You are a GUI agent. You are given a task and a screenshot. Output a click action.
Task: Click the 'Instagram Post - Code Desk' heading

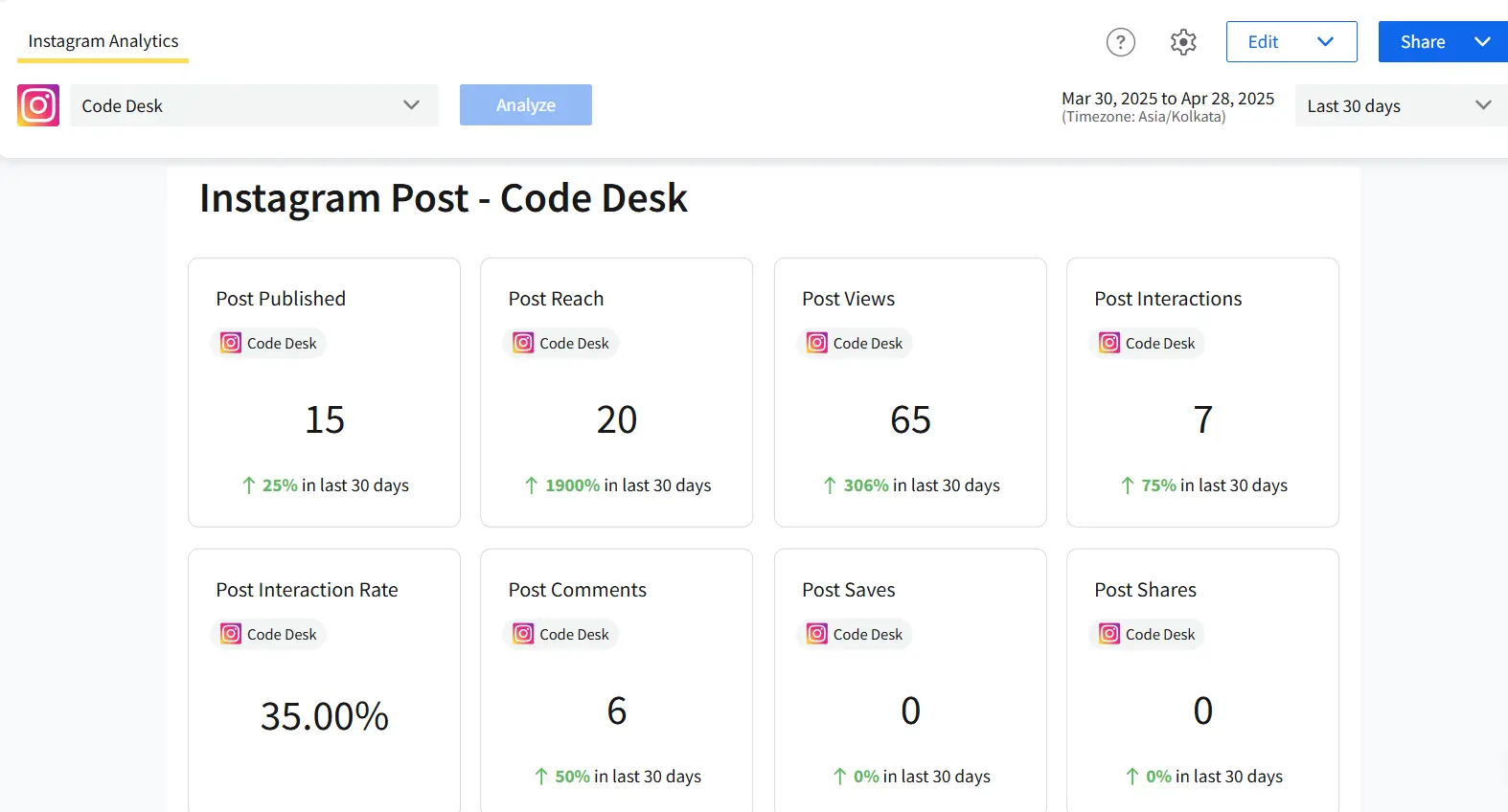[444, 199]
